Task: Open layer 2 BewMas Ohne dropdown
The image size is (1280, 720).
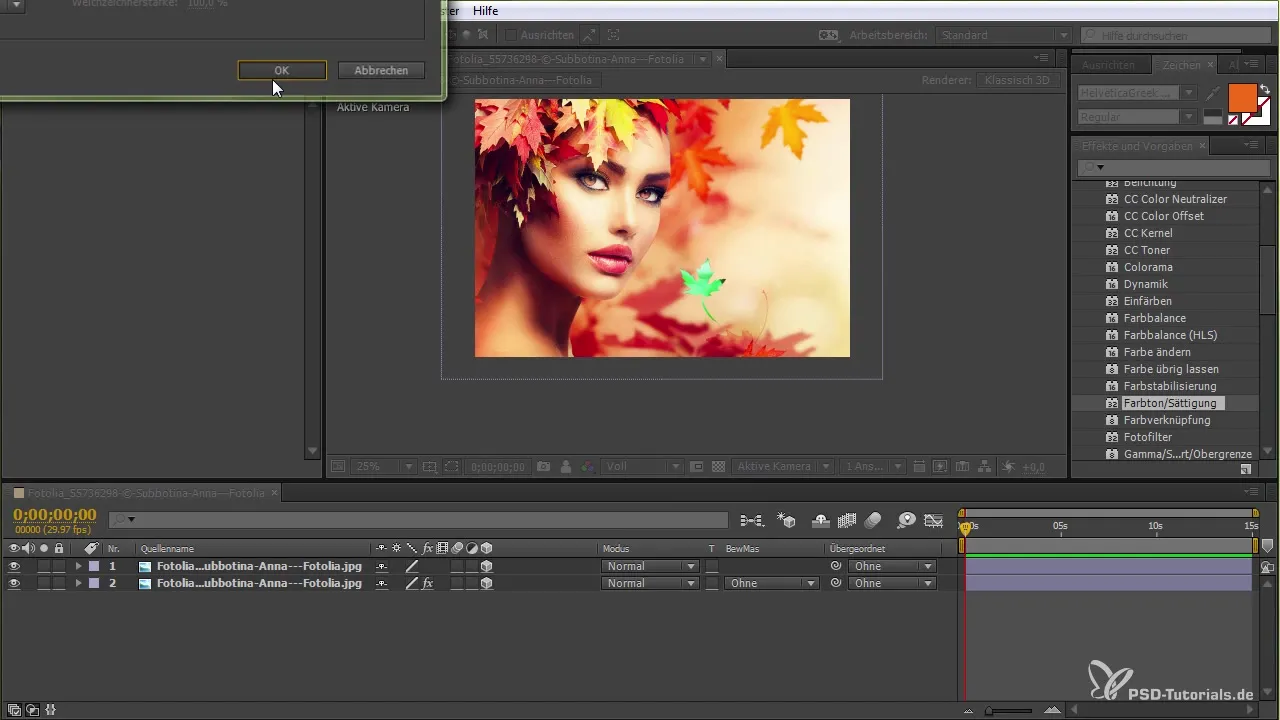Action: point(772,583)
